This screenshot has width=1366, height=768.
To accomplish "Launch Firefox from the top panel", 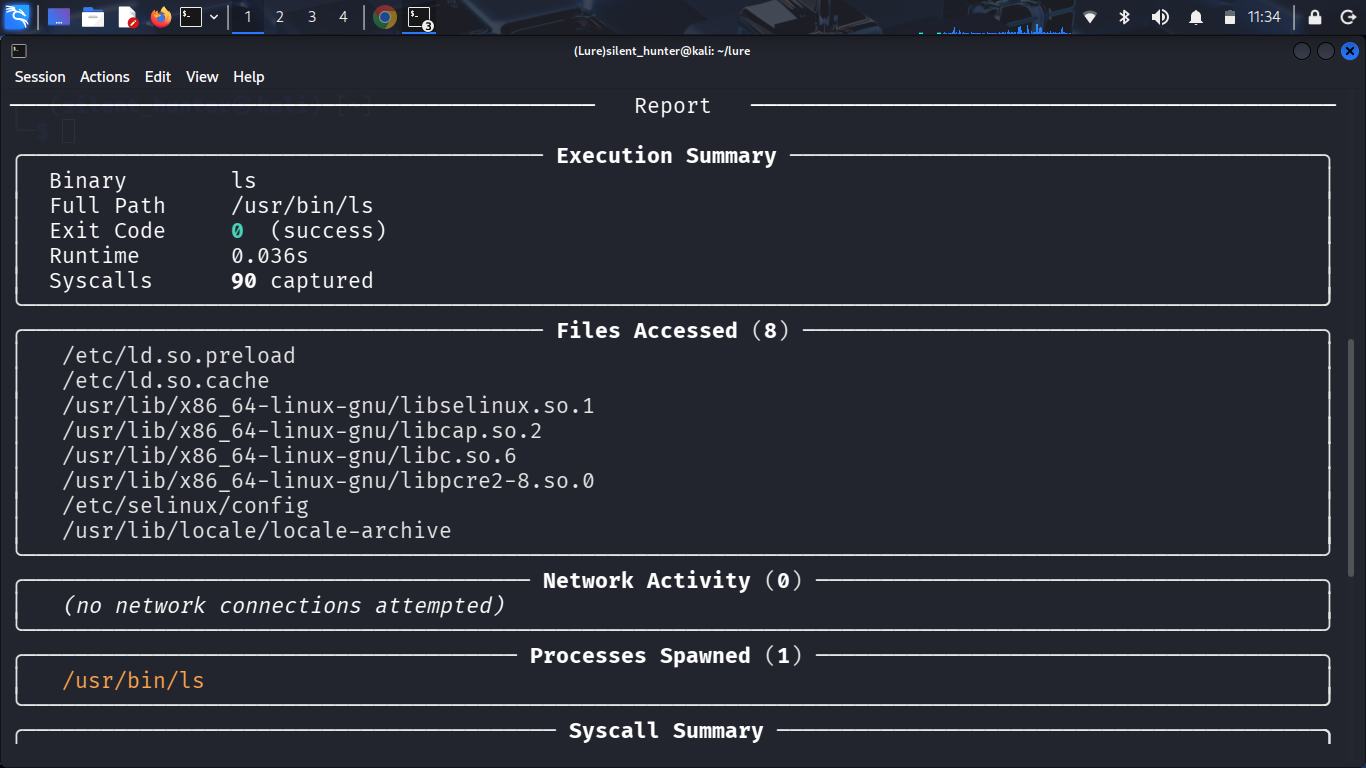I will (160, 17).
